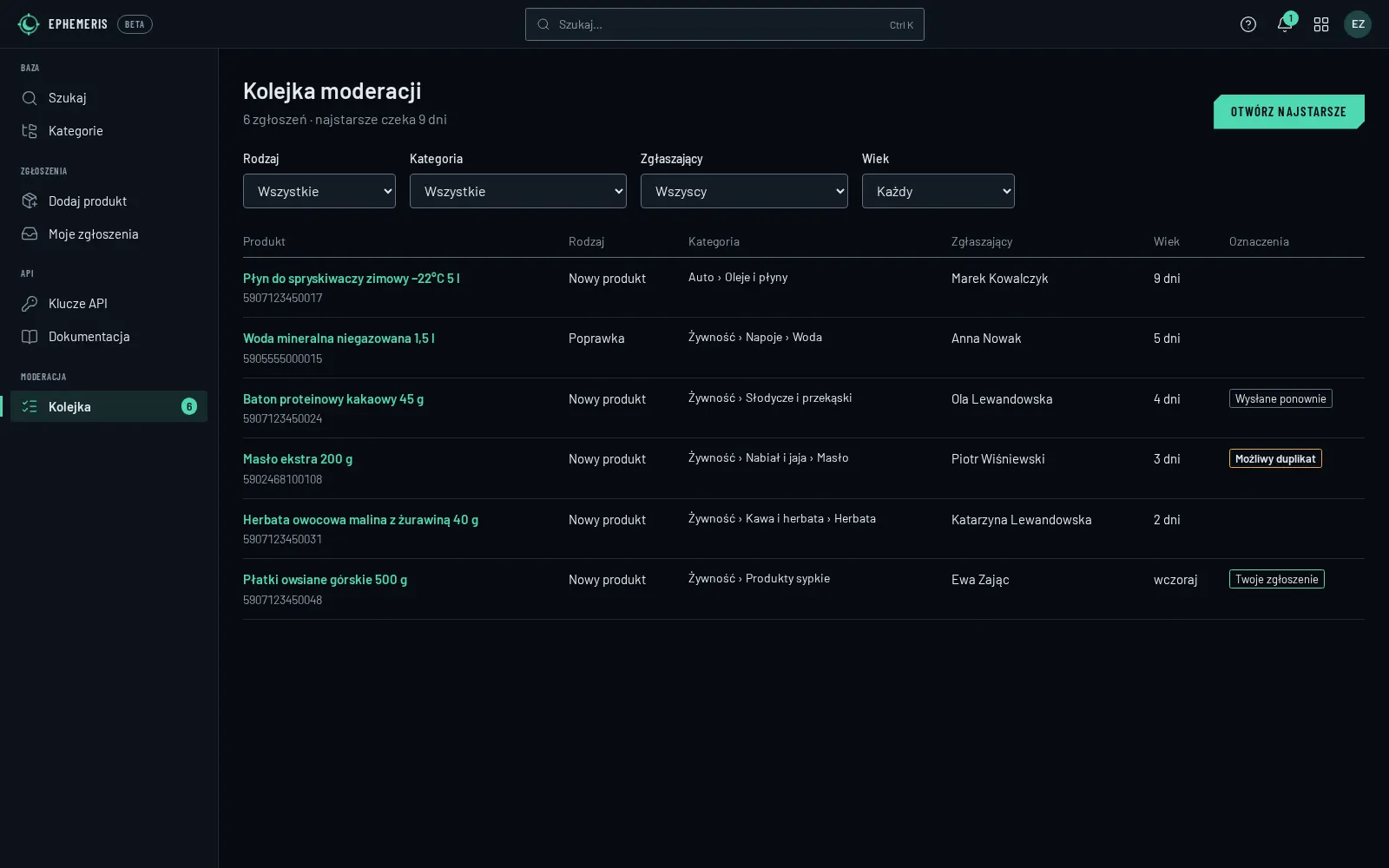Click the Otwórz najstarsze button
Screen dimensions: 1389x868
1289,112
